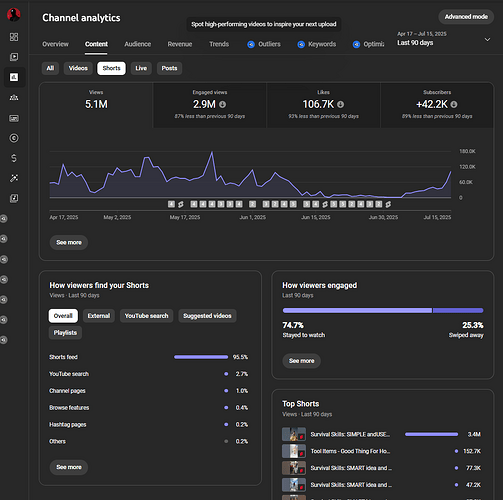This screenshot has width=503, height=500.
Task: Select the Shorts content filter chip
Action: pos(111,68)
